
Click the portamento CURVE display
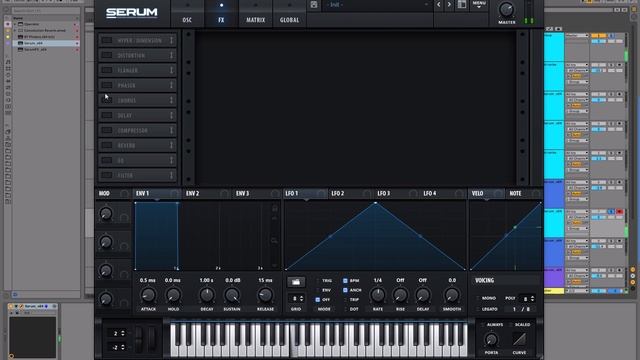[519, 339]
